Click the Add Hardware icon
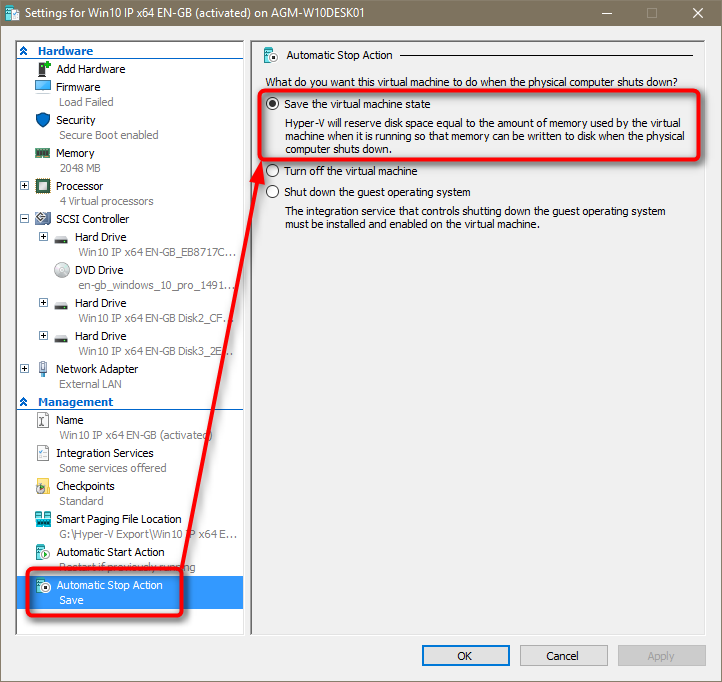 pyautogui.click(x=43, y=69)
